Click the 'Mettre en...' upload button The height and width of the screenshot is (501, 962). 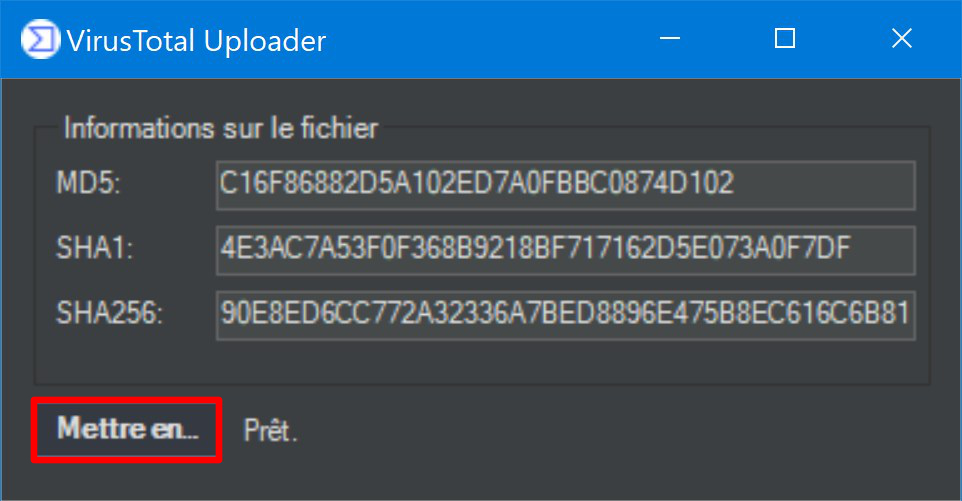tap(126, 429)
